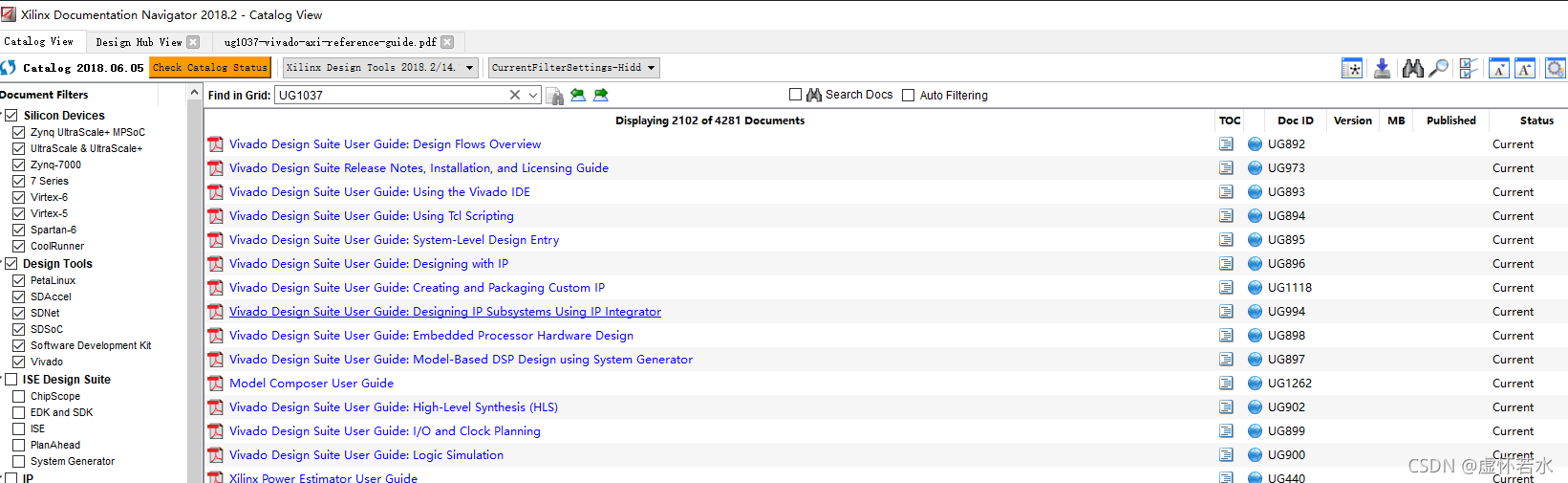
Task: Sort by the Status column header
Action: tap(1536, 121)
